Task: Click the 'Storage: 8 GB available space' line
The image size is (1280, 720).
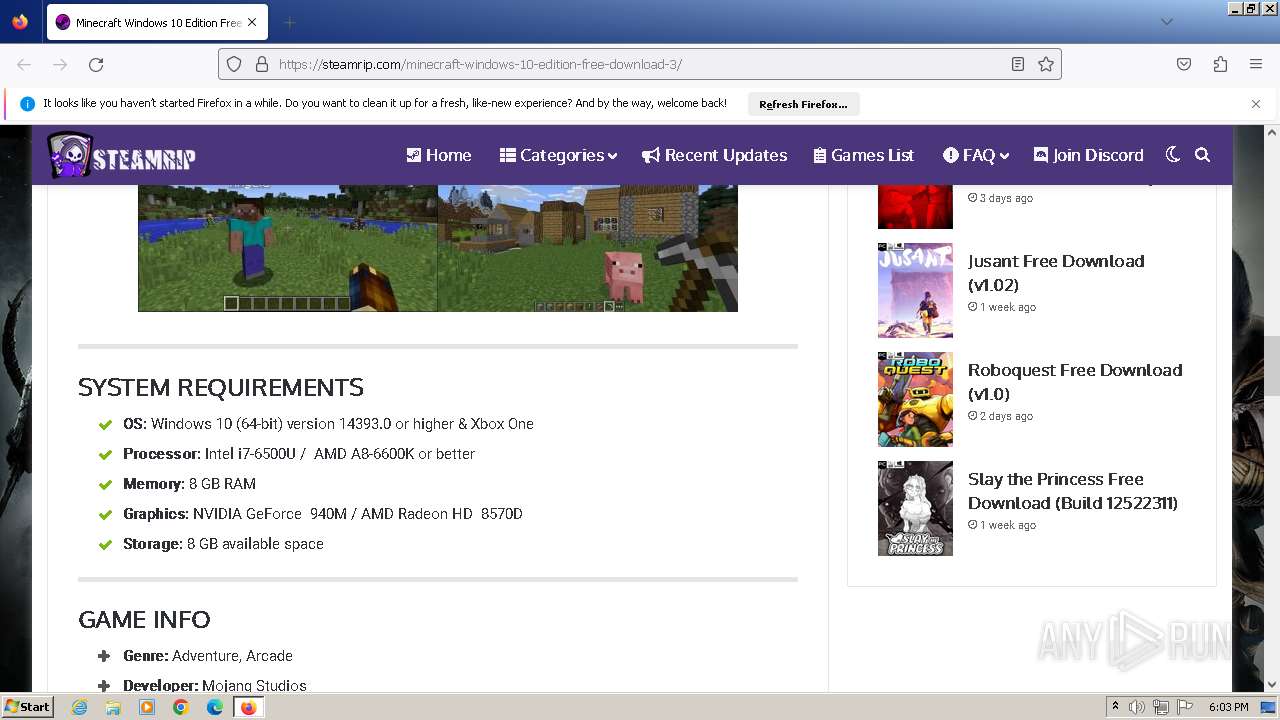Action: coord(223,544)
